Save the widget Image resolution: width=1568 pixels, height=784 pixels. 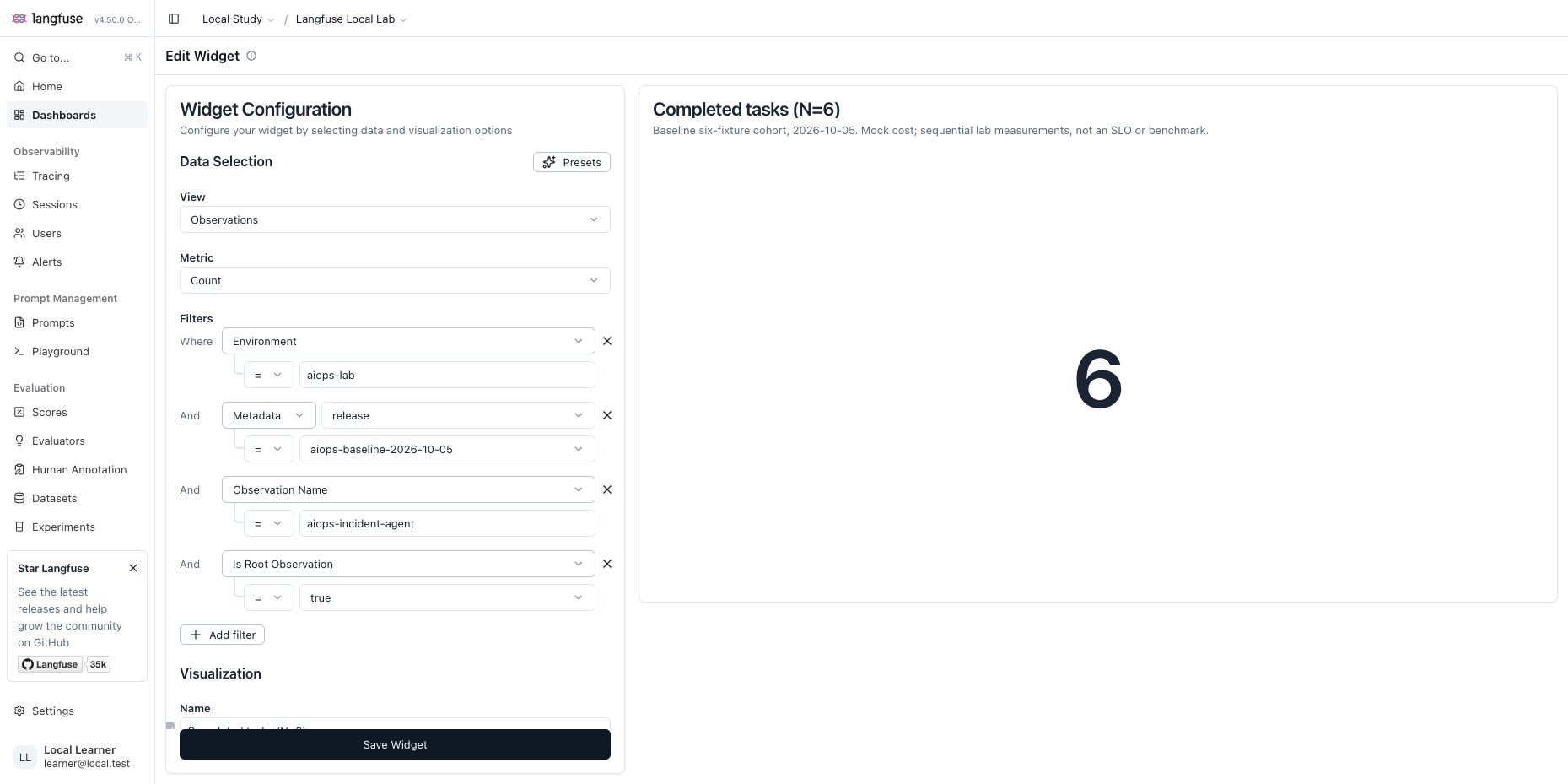coord(395,744)
